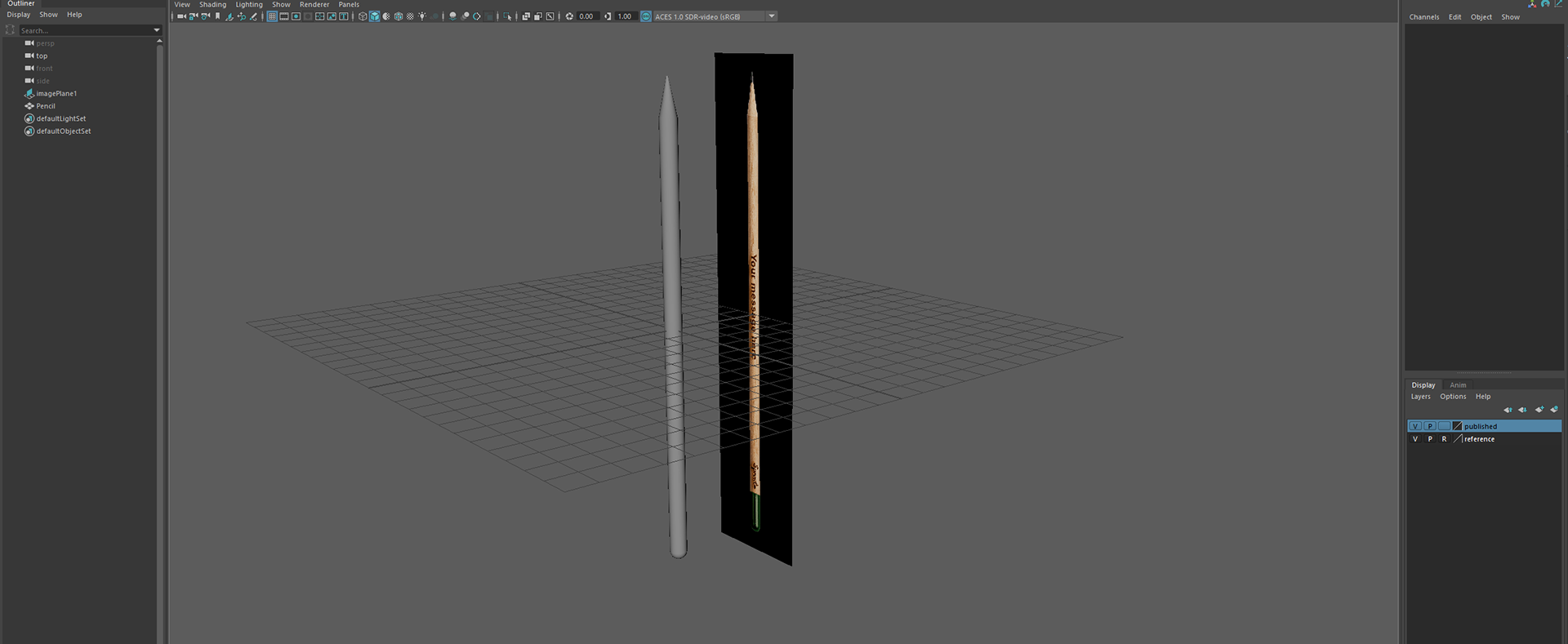This screenshot has height=644, width=1568.
Task: Switch to Wireframe shading icon
Action: point(363,16)
